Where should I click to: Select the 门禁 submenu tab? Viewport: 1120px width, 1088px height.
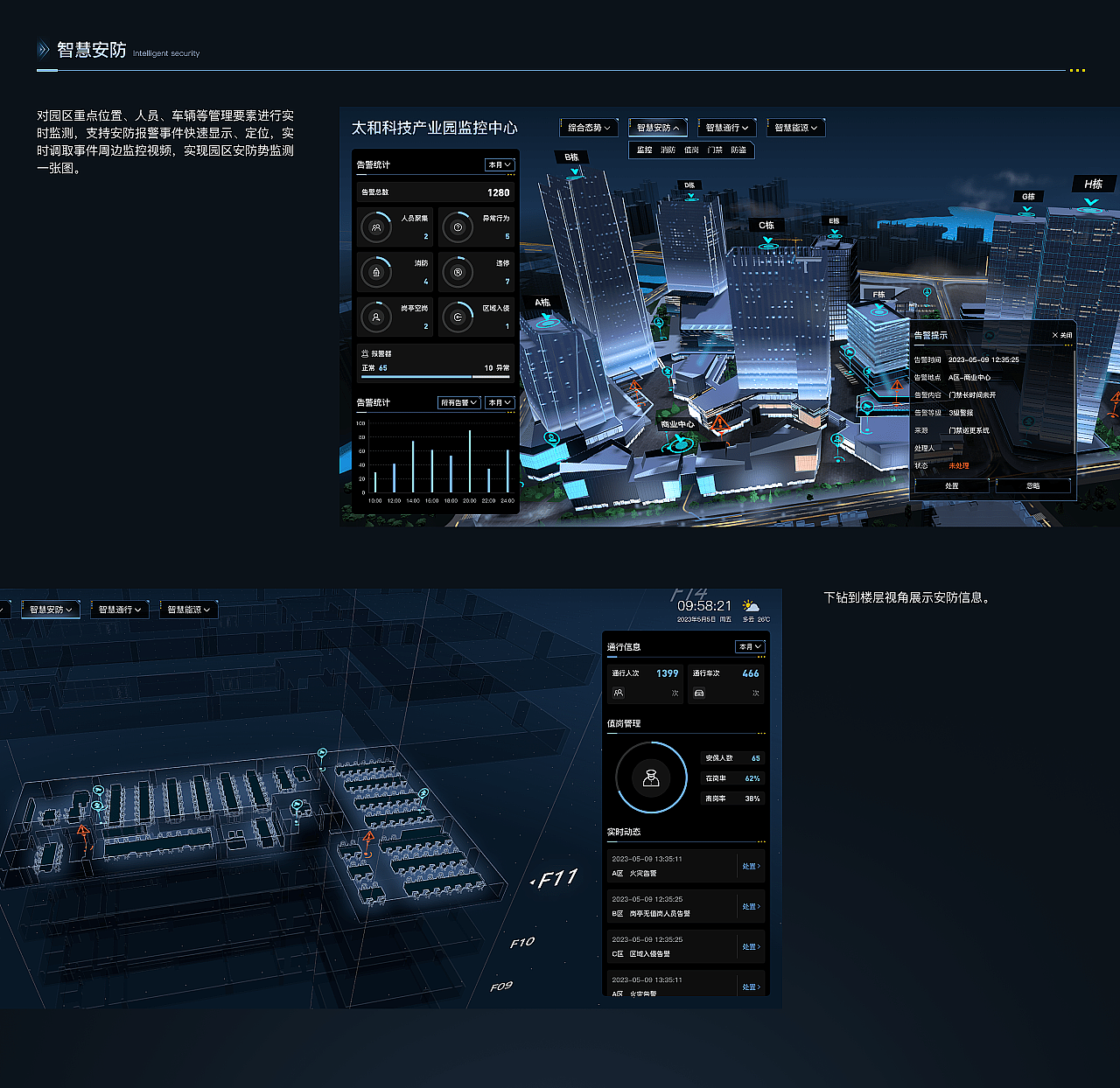pos(715,150)
